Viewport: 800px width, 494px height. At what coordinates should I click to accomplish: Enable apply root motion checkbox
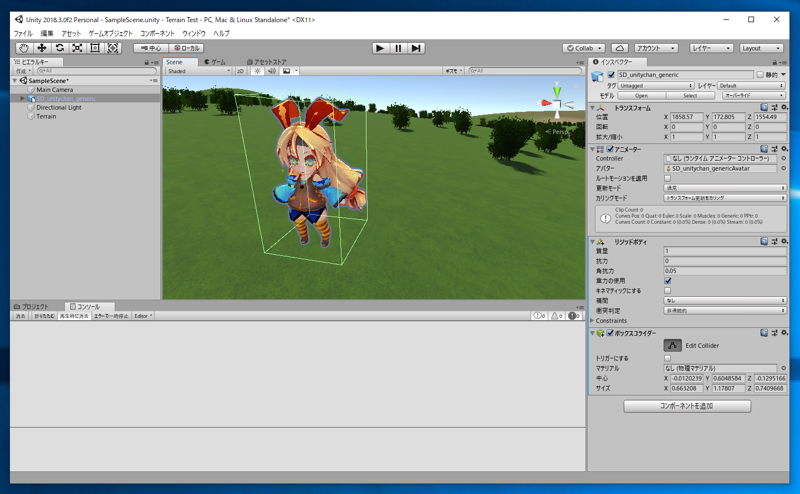pos(667,178)
